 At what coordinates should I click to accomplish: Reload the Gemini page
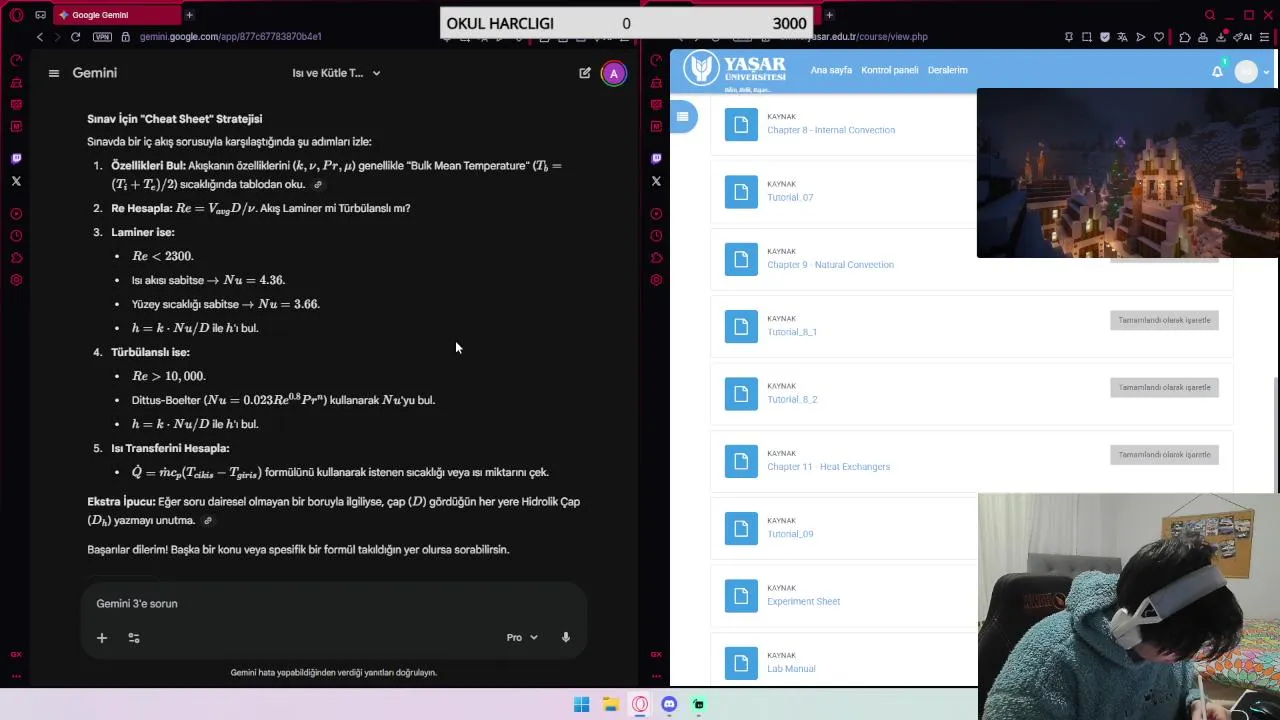point(75,37)
